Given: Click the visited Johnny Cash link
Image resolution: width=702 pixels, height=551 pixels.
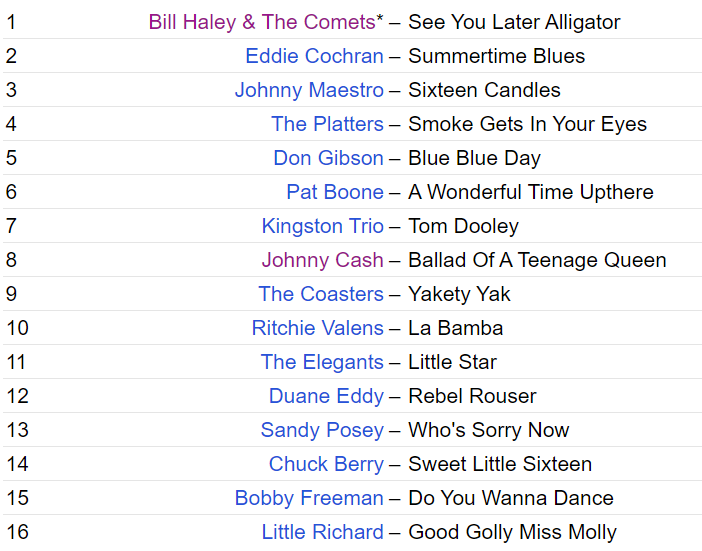Looking at the screenshot, I should point(322,260).
